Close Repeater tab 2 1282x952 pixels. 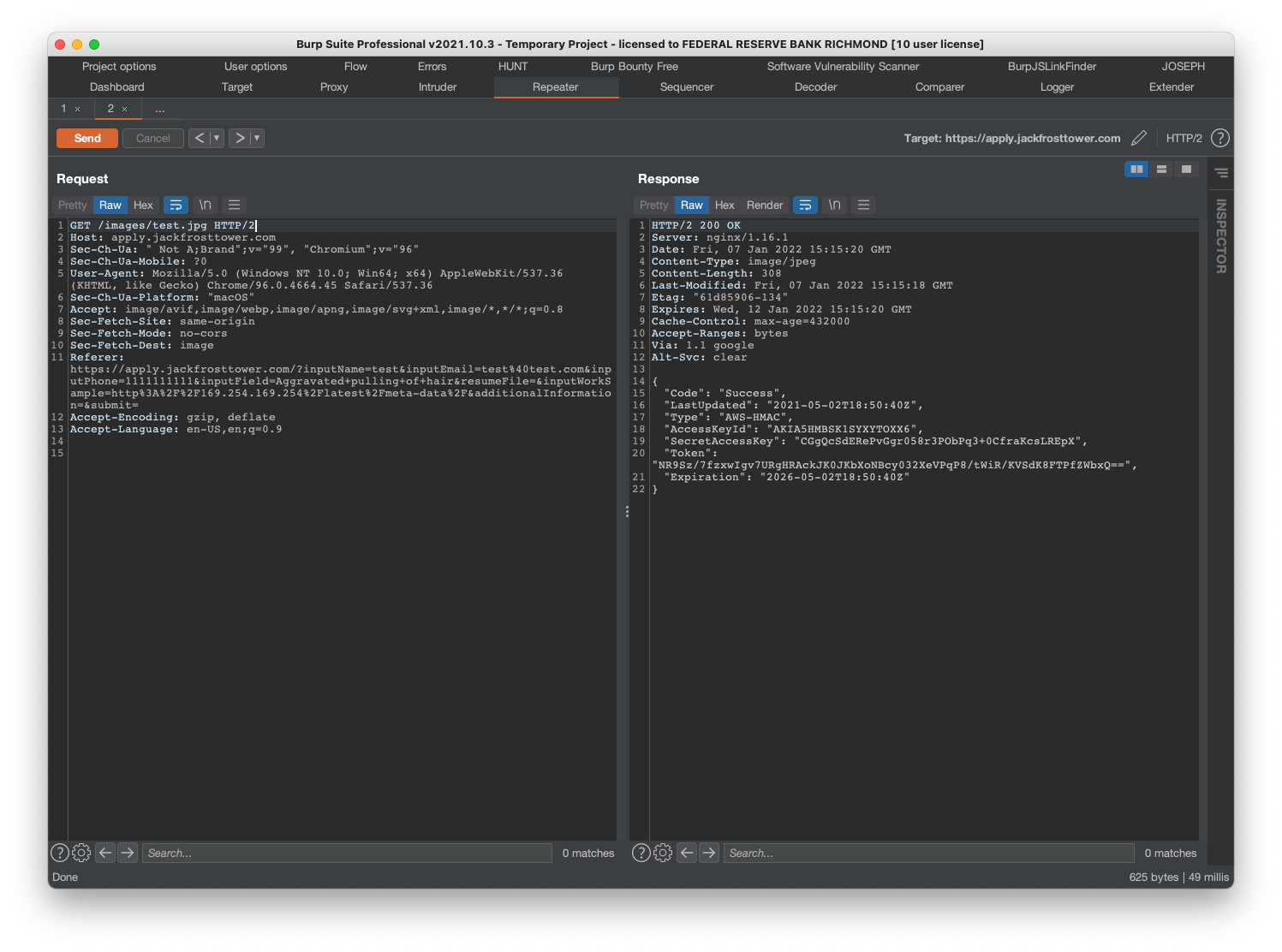125,110
